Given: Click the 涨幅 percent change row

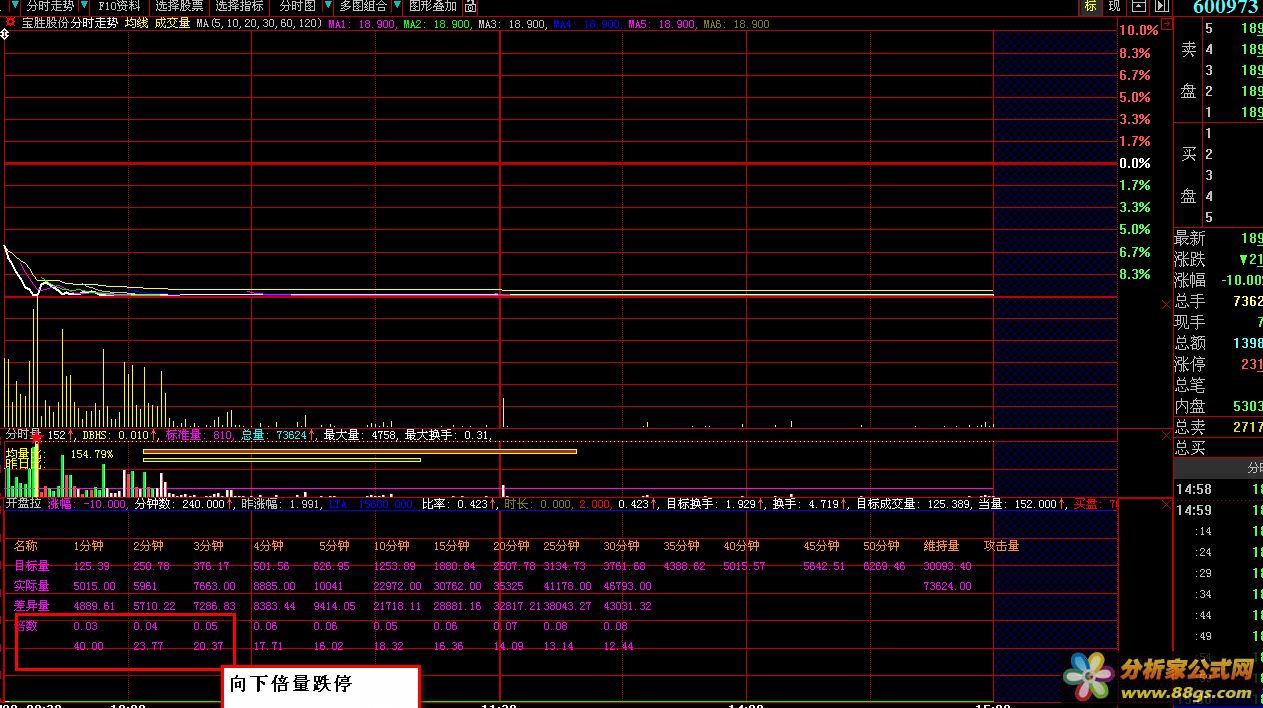Looking at the screenshot, I should (1218, 280).
